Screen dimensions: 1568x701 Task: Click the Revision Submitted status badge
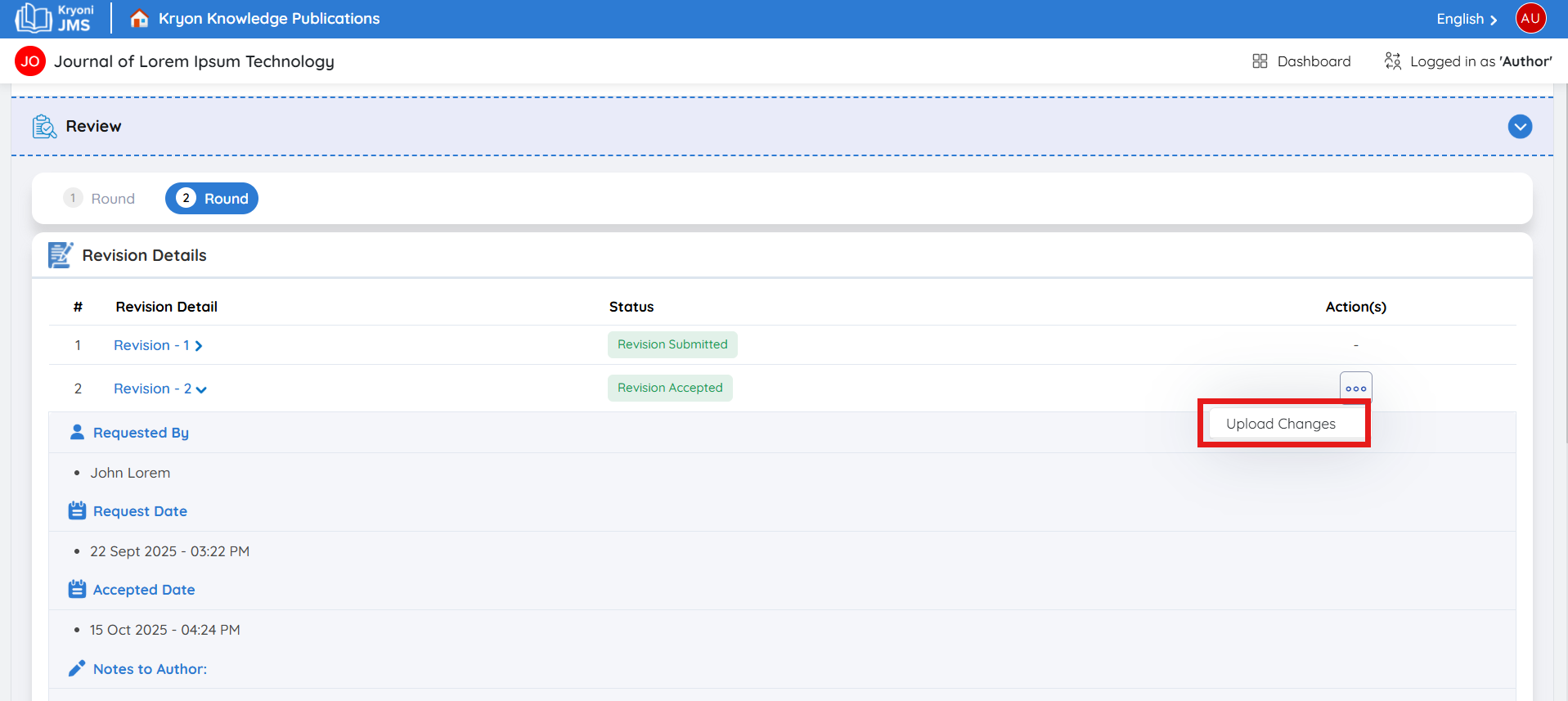(x=672, y=344)
